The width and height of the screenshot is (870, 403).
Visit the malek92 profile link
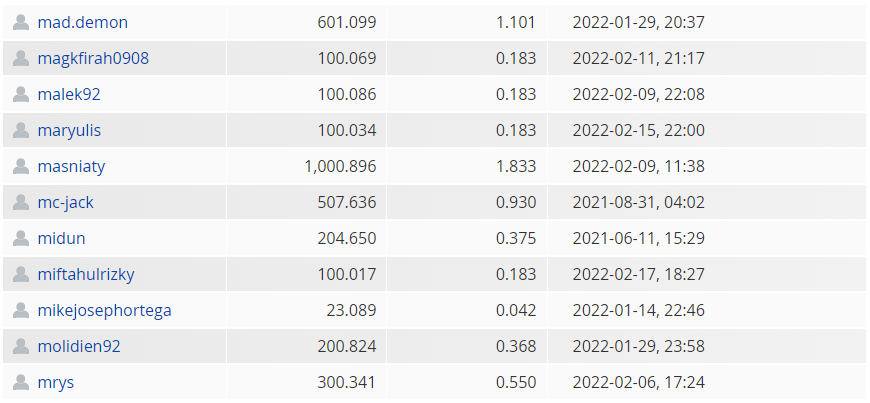point(69,94)
